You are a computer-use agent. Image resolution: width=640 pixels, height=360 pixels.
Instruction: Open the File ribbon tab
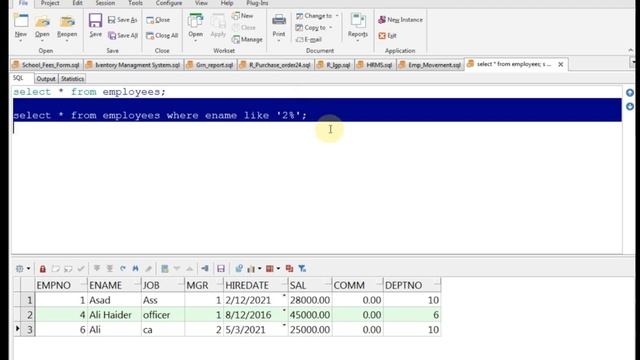[23, 3]
